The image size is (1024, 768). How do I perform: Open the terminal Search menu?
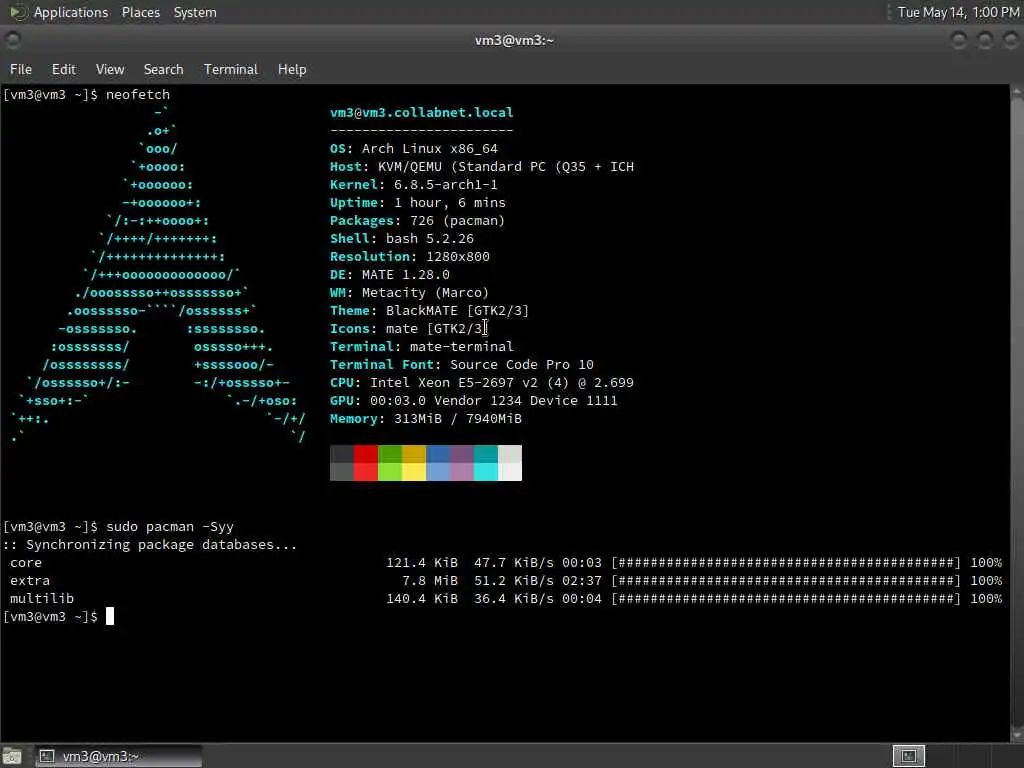pyautogui.click(x=163, y=69)
